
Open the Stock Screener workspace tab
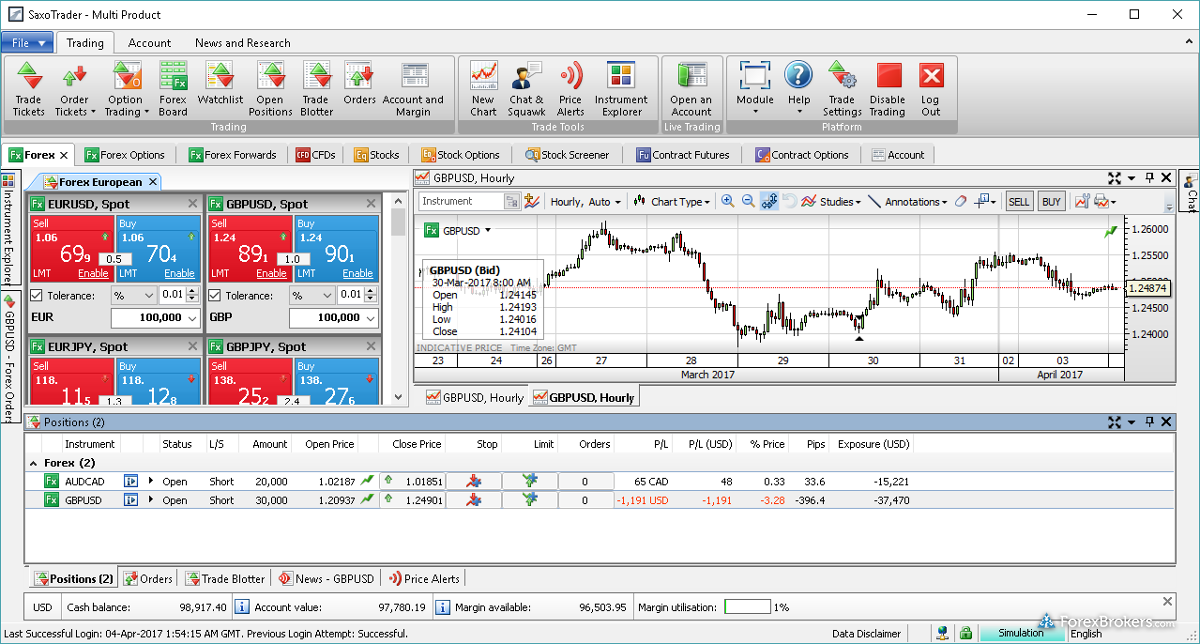pos(565,155)
